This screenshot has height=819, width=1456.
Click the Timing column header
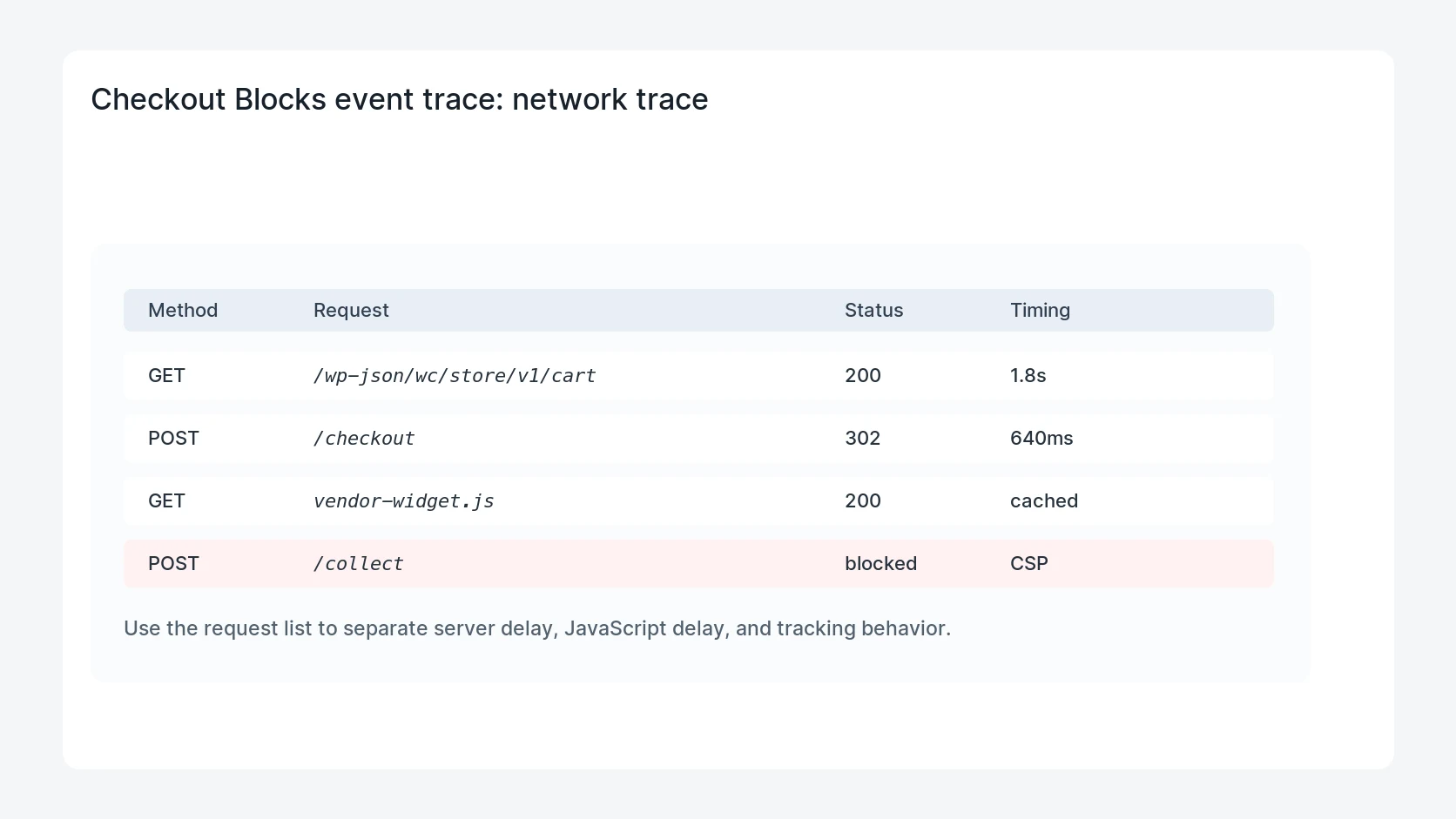[x=1040, y=310]
